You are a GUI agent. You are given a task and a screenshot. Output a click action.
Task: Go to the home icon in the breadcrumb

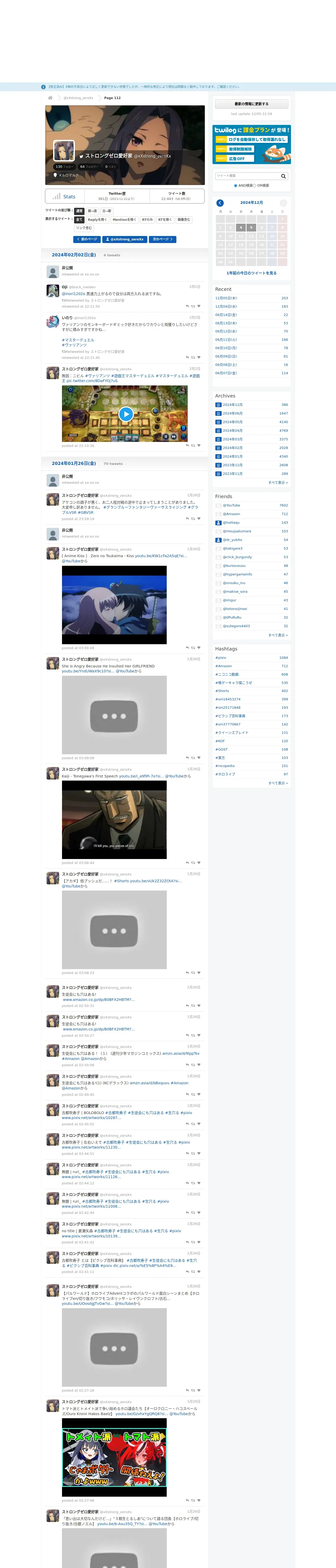(x=50, y=97)
